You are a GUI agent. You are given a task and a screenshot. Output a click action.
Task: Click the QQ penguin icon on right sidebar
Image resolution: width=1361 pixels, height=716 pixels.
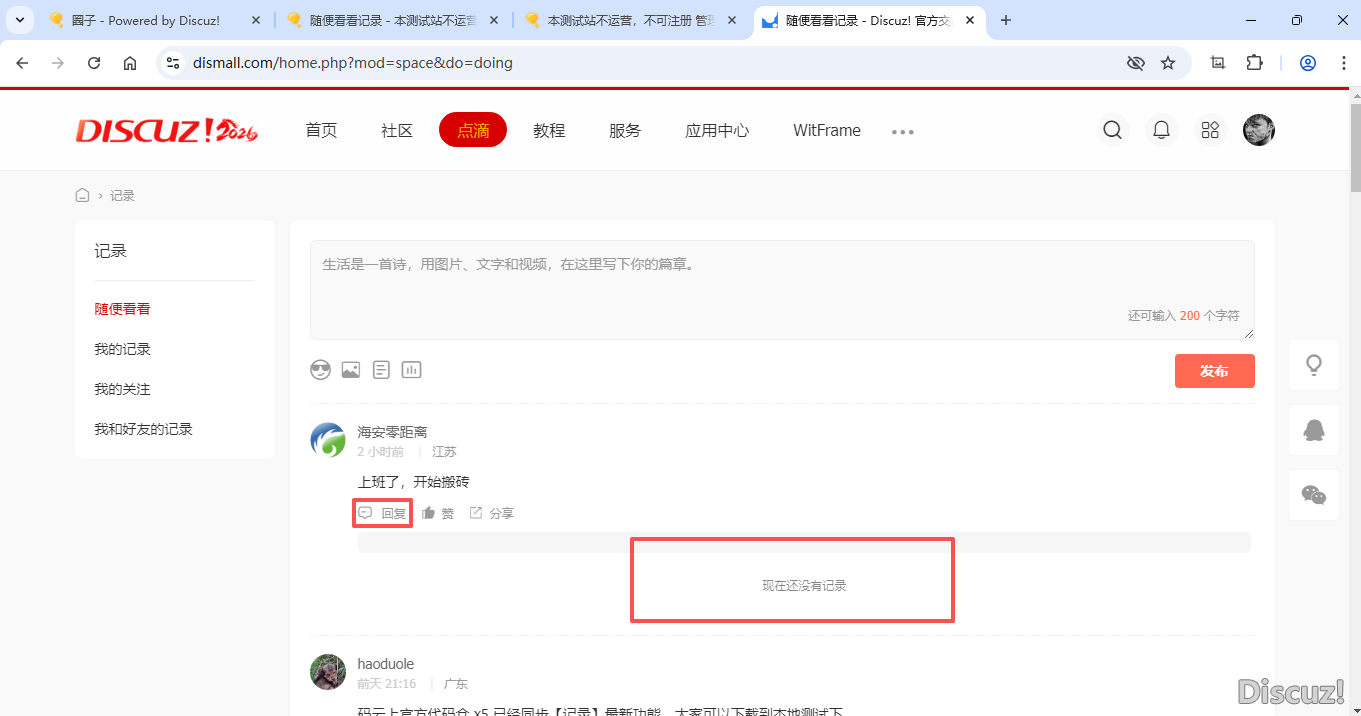pyautogui.click(x=1314, y=430)
